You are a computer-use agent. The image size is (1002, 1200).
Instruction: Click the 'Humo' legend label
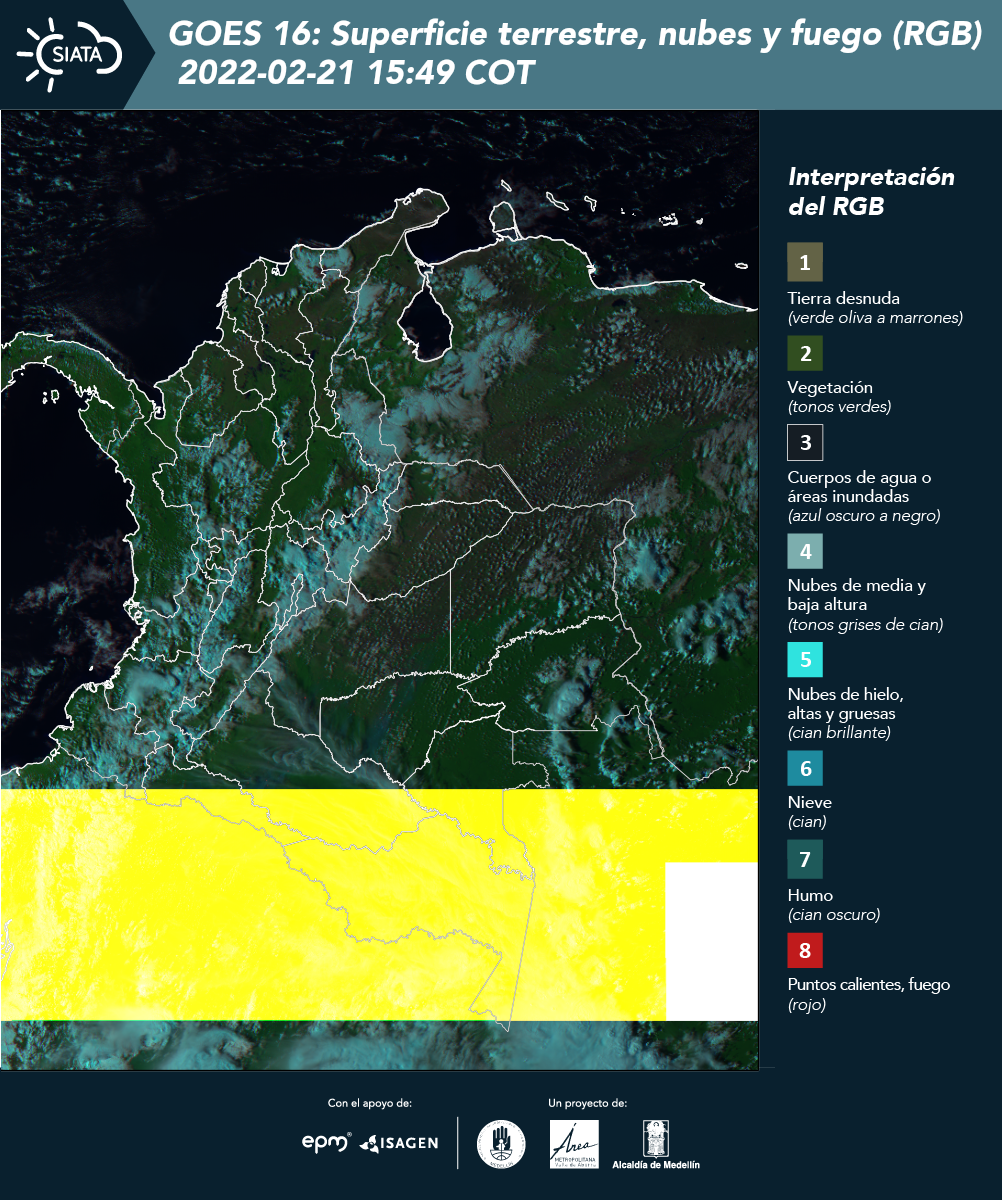810,895
